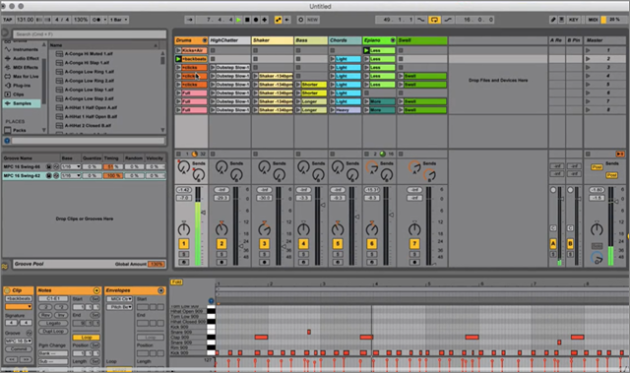
Task: Click the Global Amount value in Groove Pool
Action: click(156, 264)
